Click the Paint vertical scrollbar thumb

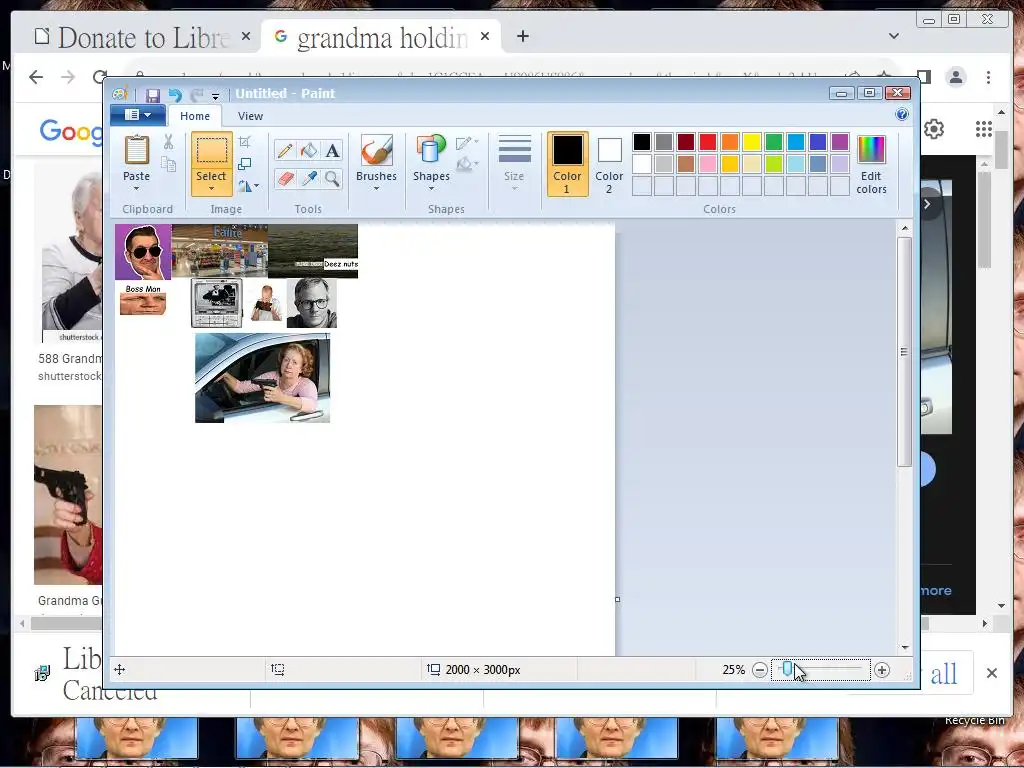pyautogui.click(x=904, y=351)
